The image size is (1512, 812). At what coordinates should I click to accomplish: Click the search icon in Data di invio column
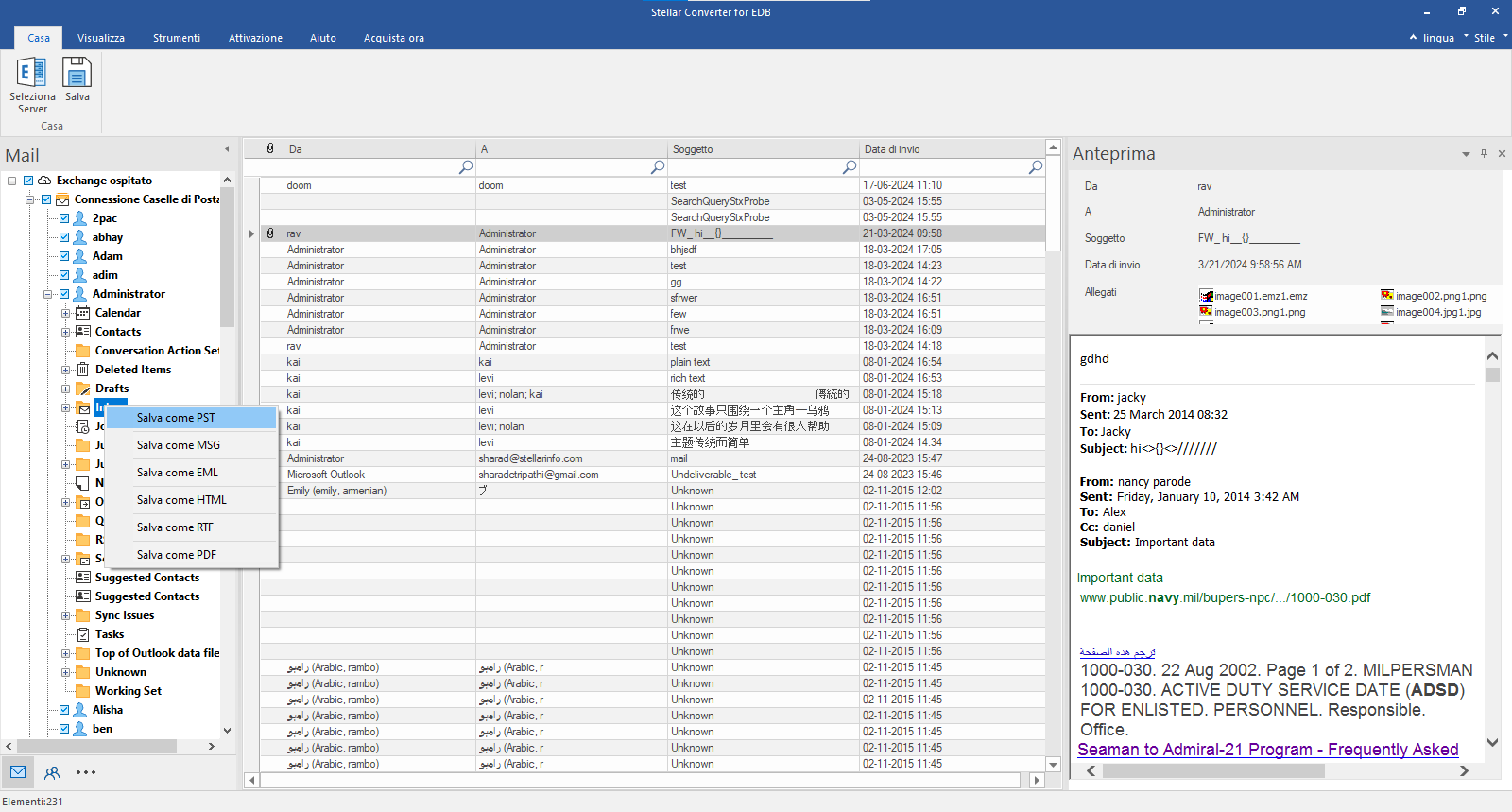tap(1036, 167)
